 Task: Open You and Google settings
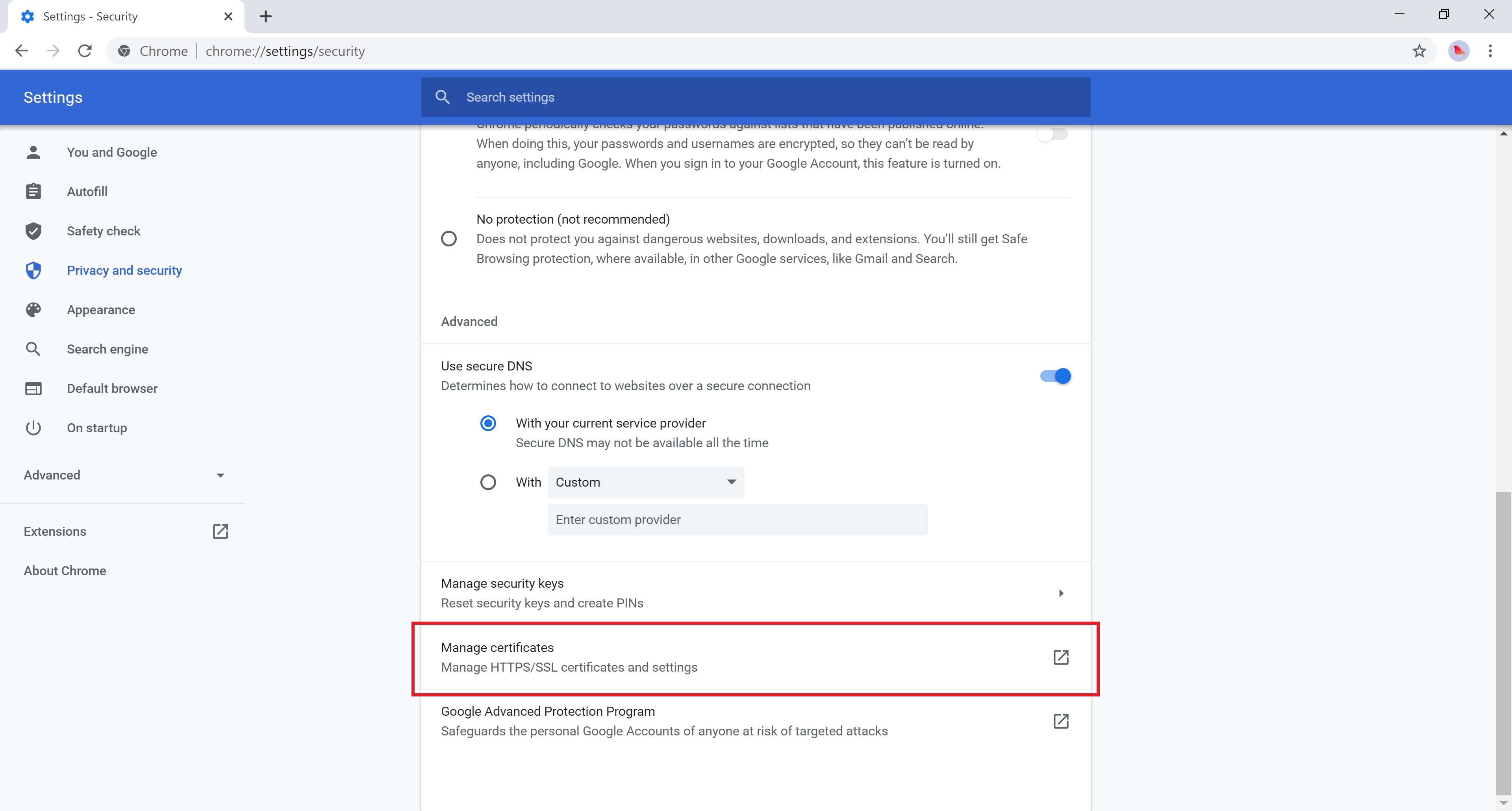click(x=111, y=153)
